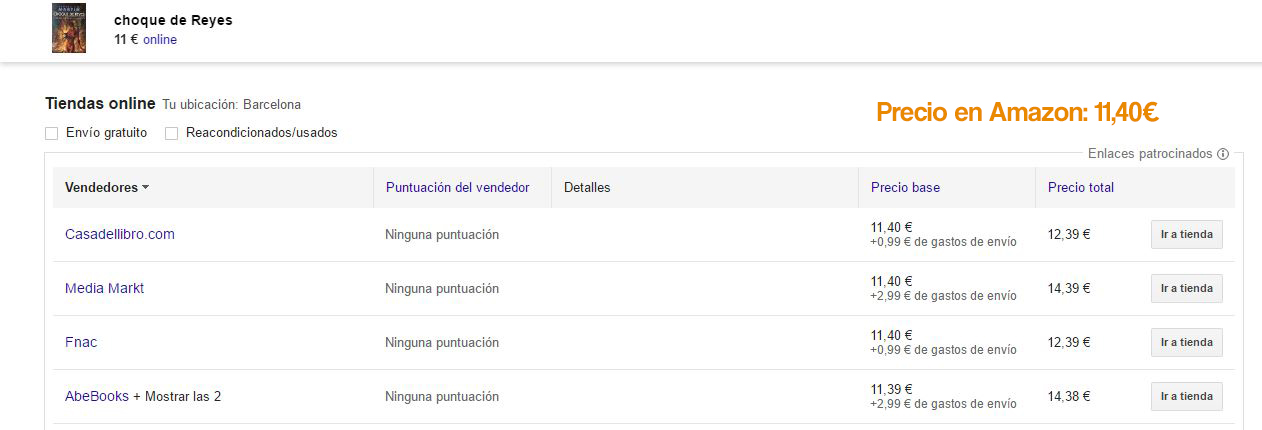
Task: Open the Casadellibro.com seller link
Action: point(120,234)
